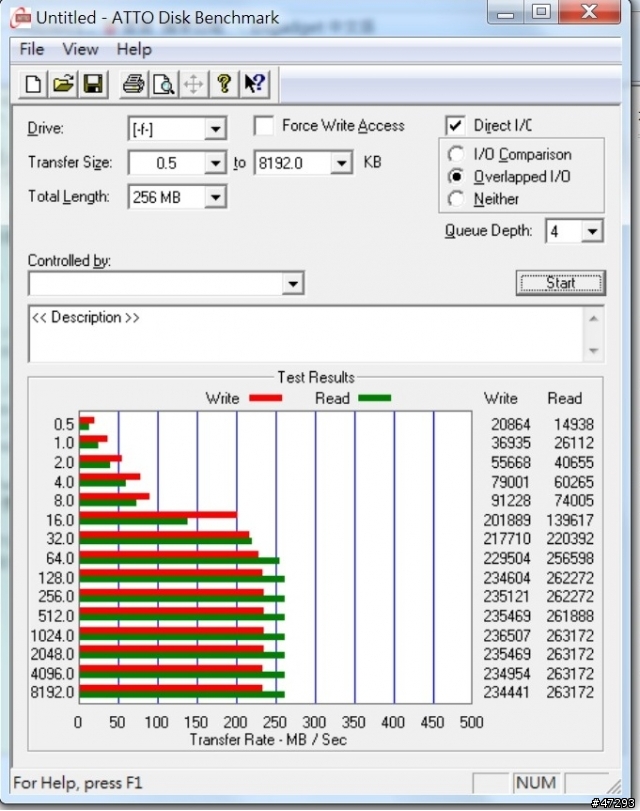
Task: Click read value 256598
Action: point(570,559)
